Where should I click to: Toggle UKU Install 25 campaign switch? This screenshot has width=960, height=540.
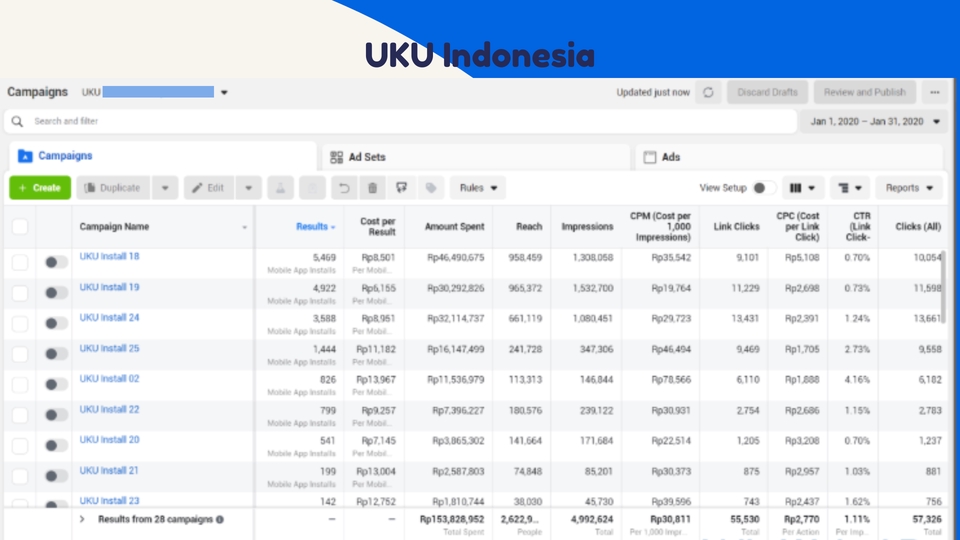click(x=56, y=354)
